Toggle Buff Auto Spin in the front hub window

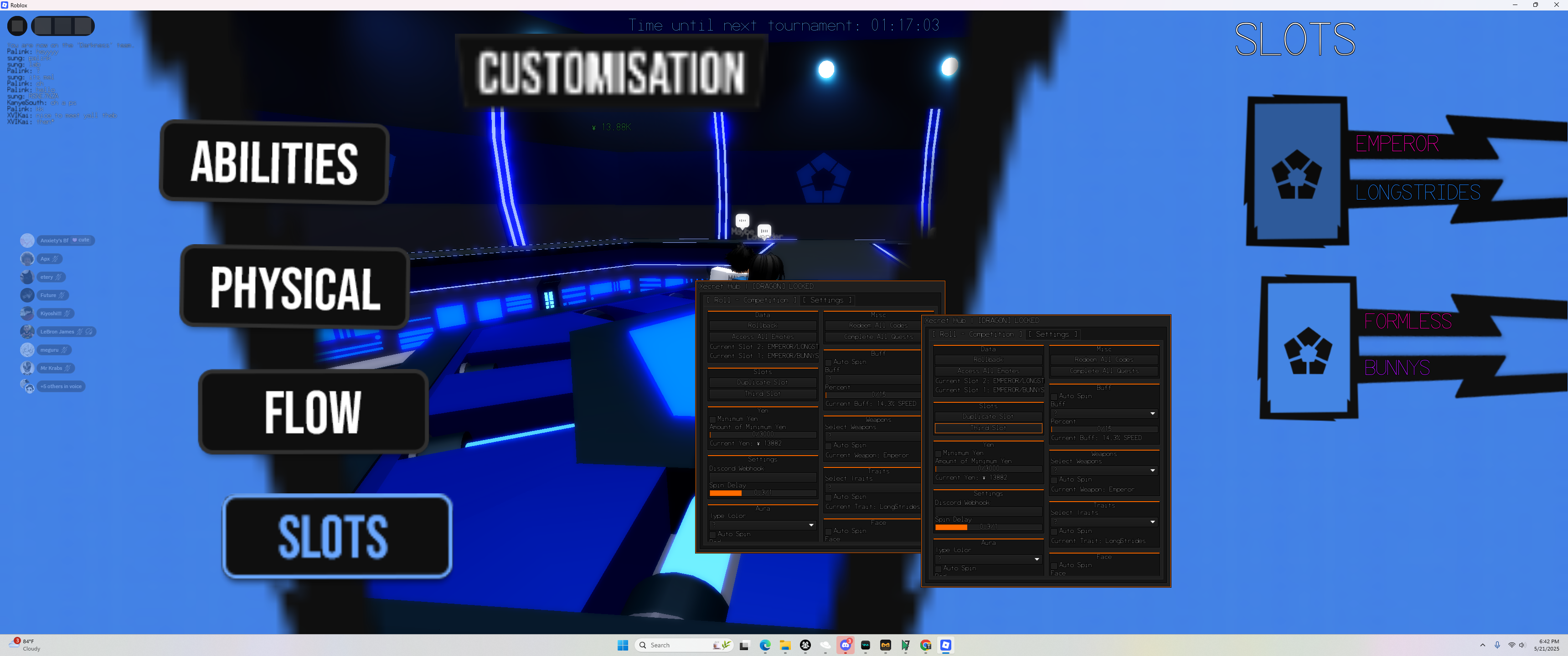(x=1054, y=396)
